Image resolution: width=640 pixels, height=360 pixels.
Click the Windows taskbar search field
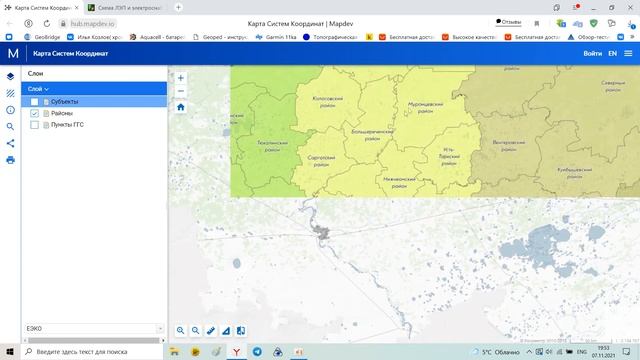click(x=93, y=351)
